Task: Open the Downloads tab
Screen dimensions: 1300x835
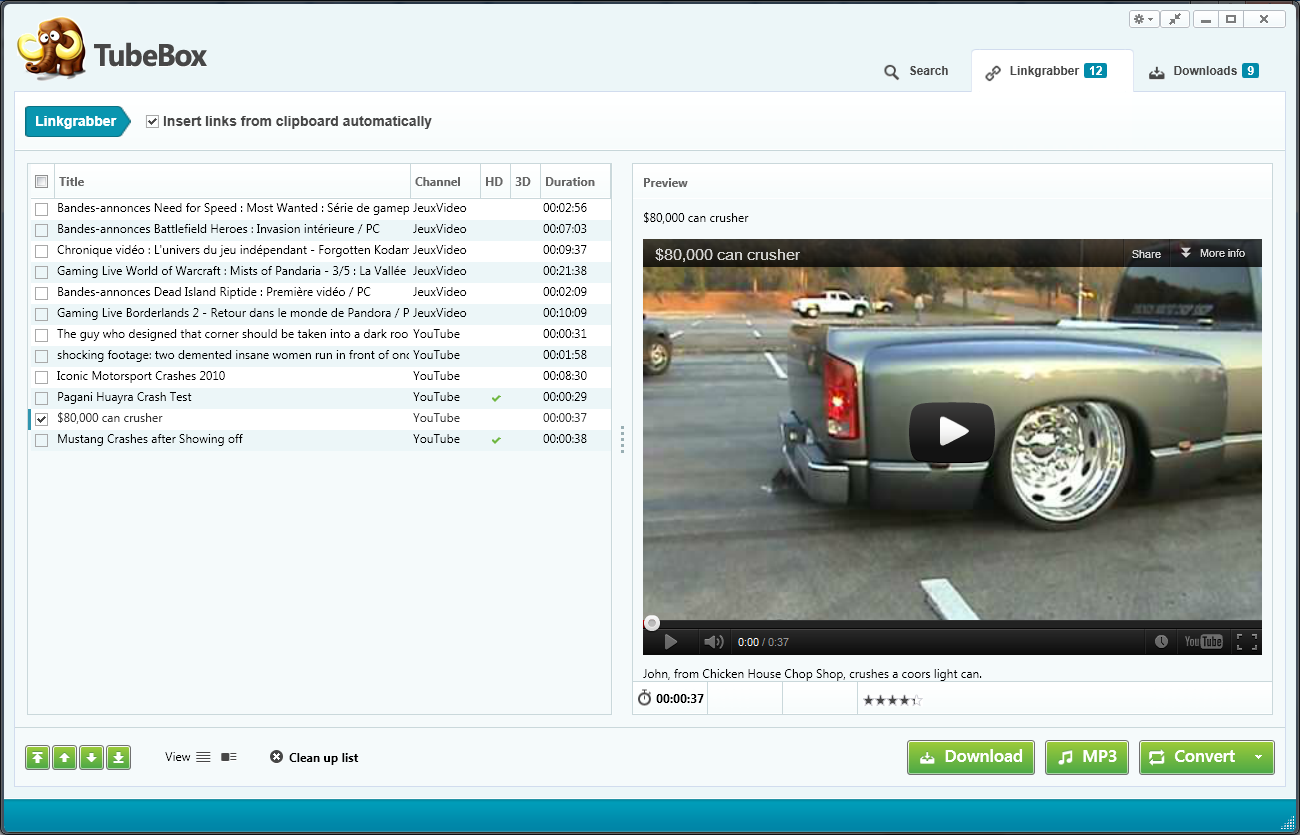Action: pyautogui.click(x=1203, y=71)
